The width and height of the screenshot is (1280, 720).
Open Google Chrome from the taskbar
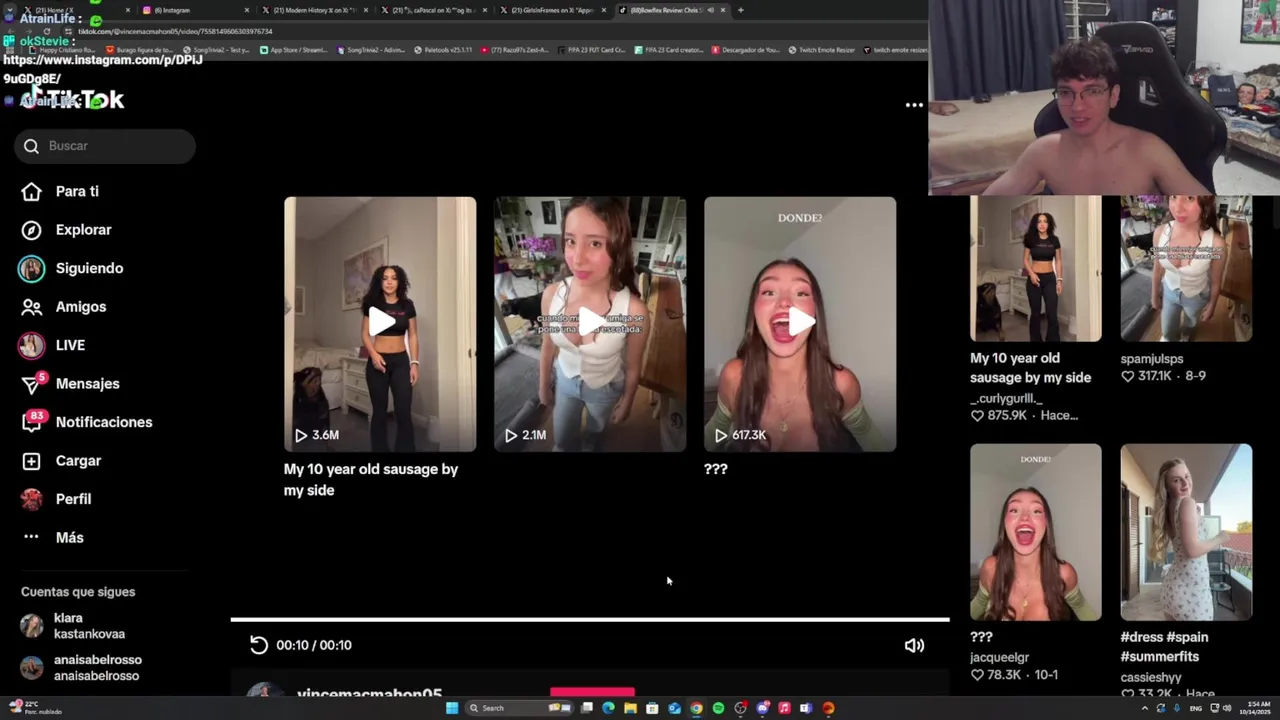[696, 708]
